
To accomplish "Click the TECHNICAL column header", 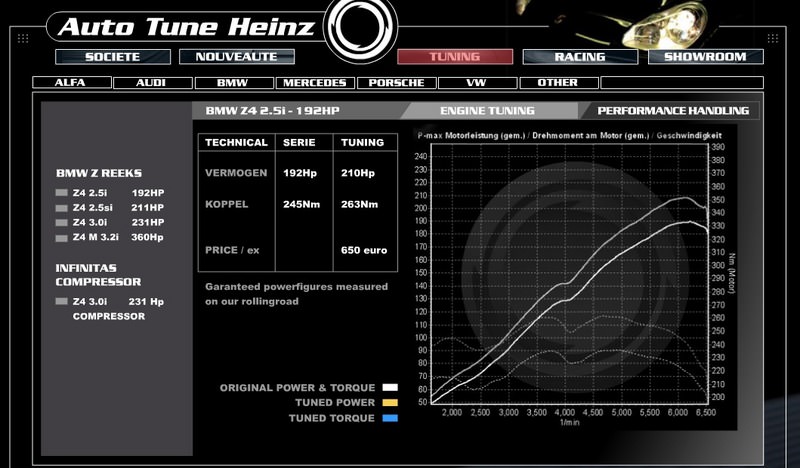I will pos(236,142).
